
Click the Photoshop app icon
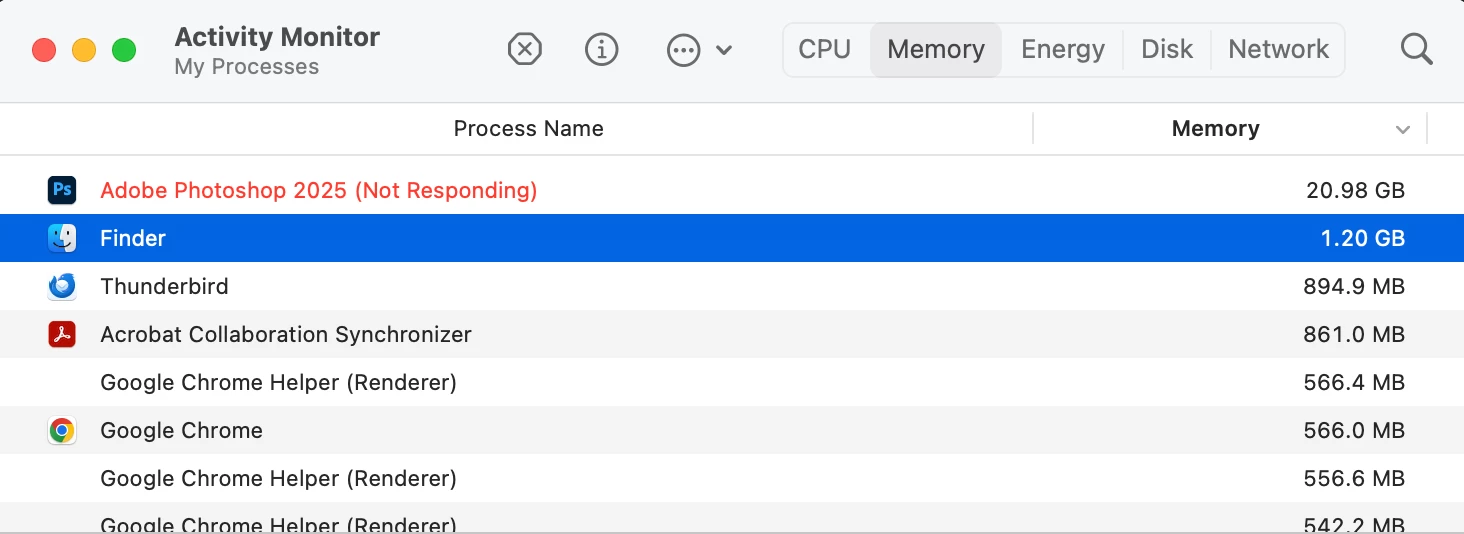[62, 190]
